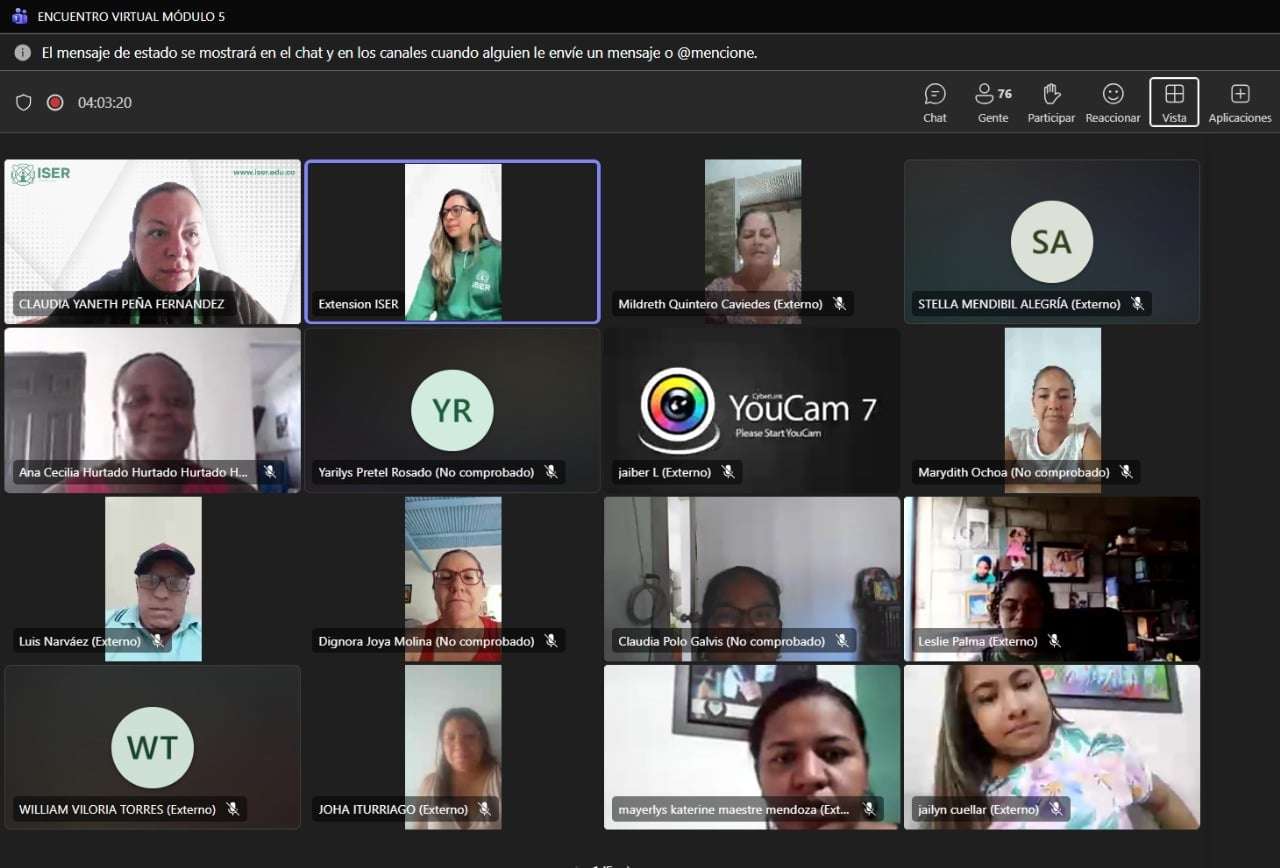The width and height of the screenshot is (1280, 868).
Task: Click Stella Mendibil's muted mic icon
Action: pyautogui.click(x=1137, y=304)
